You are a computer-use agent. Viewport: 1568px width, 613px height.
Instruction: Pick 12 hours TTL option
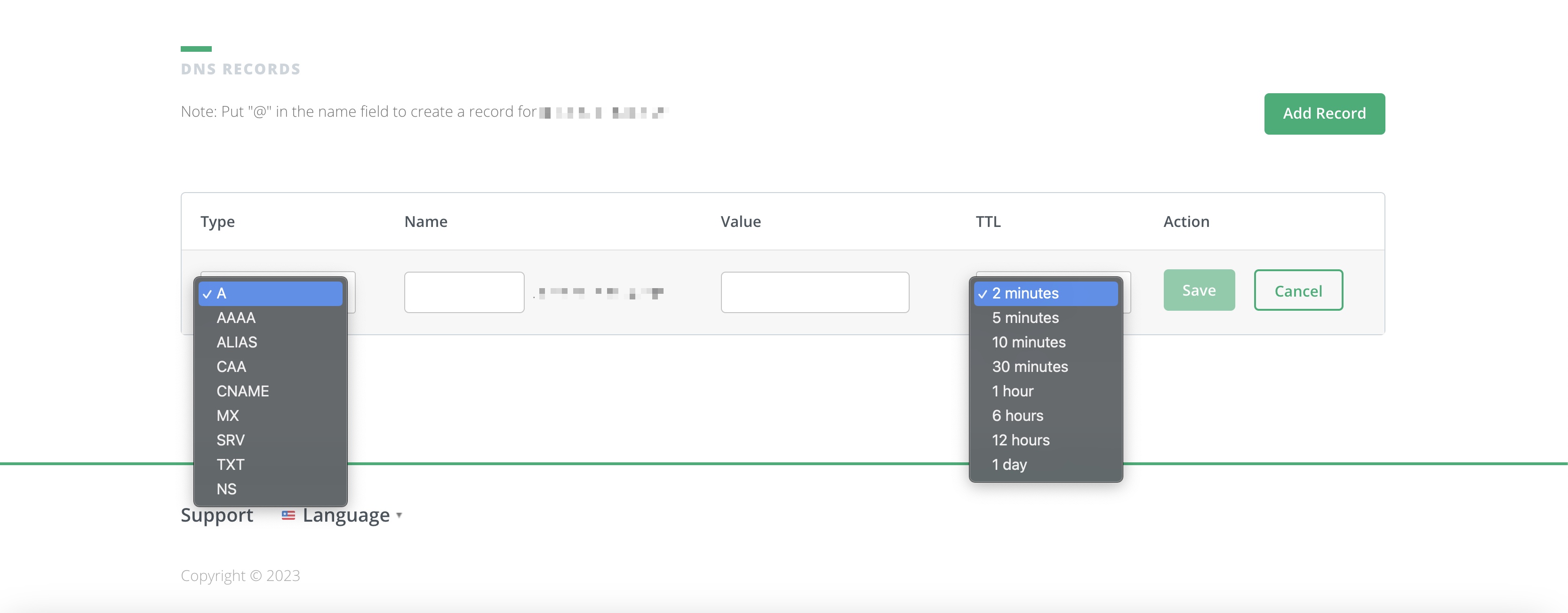click(1046, 440)
